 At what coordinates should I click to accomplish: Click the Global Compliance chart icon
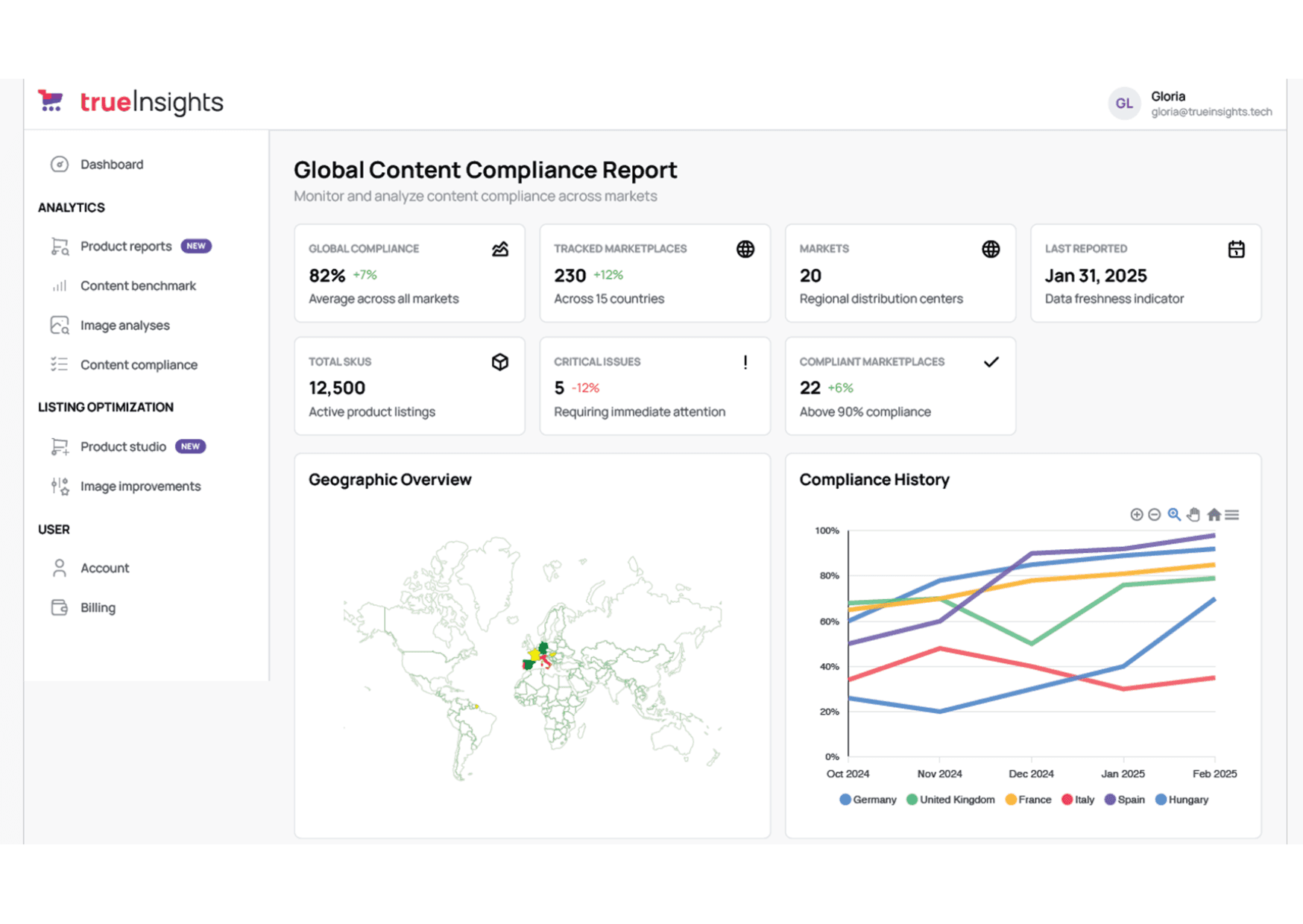point(500,249)
